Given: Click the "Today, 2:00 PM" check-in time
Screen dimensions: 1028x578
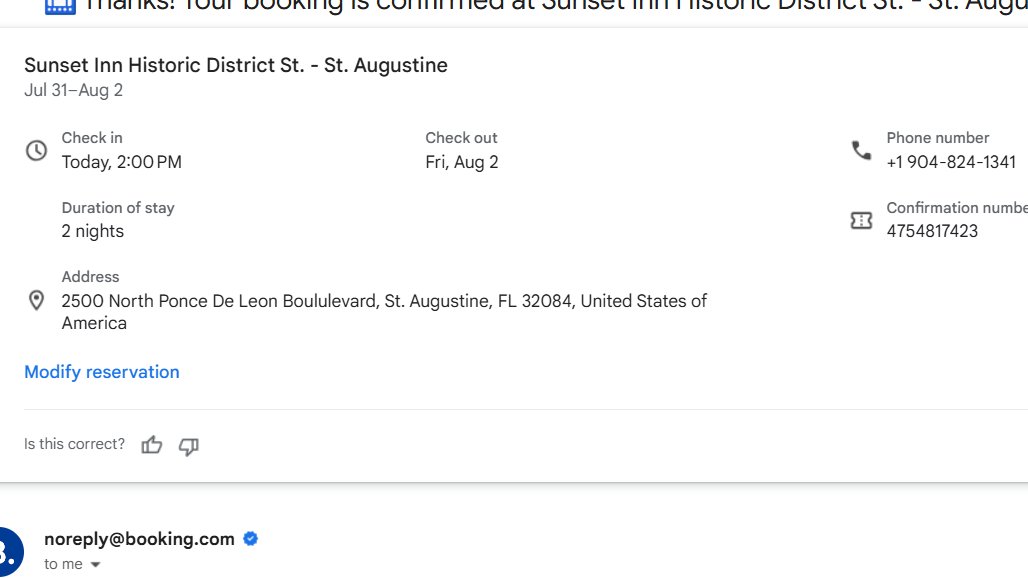Looking at the screenshot, I should [122, 162].
